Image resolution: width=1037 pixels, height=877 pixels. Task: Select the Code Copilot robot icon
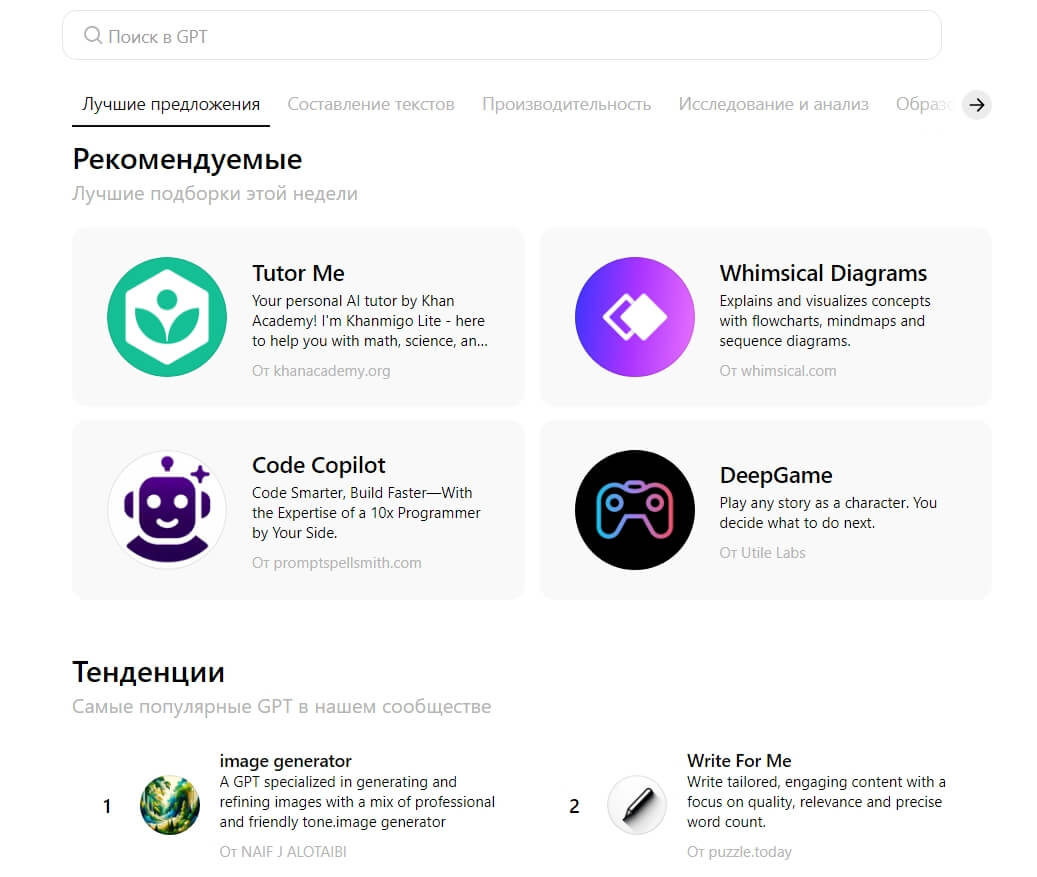(167, 510)
